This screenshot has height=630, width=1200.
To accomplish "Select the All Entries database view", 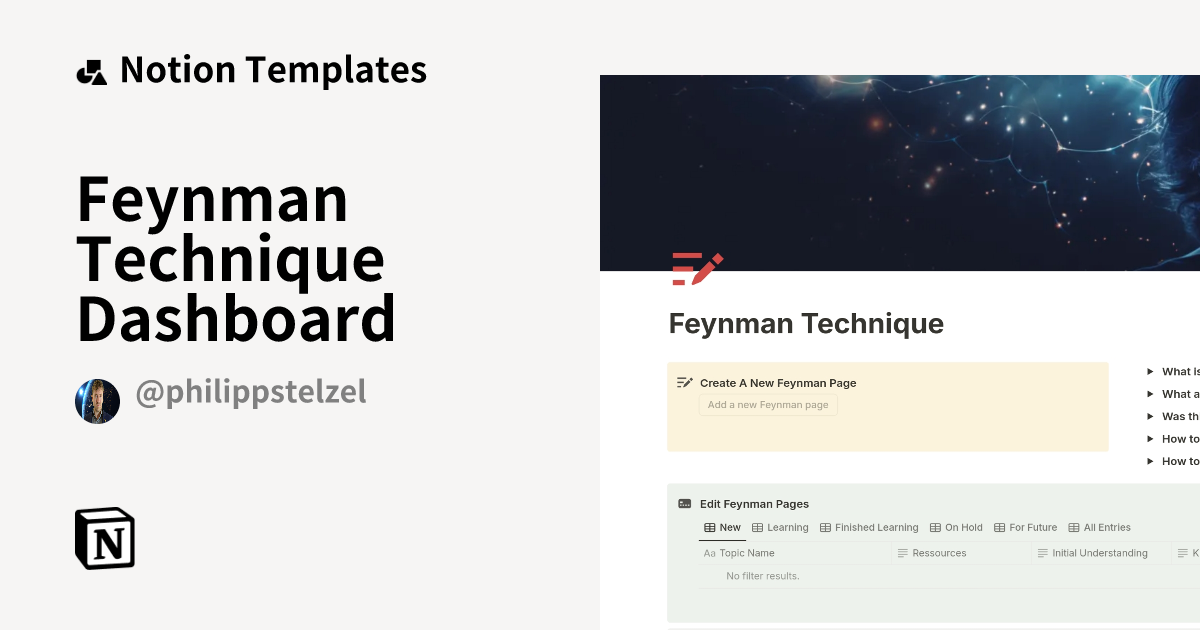I will coord(1106,527).
